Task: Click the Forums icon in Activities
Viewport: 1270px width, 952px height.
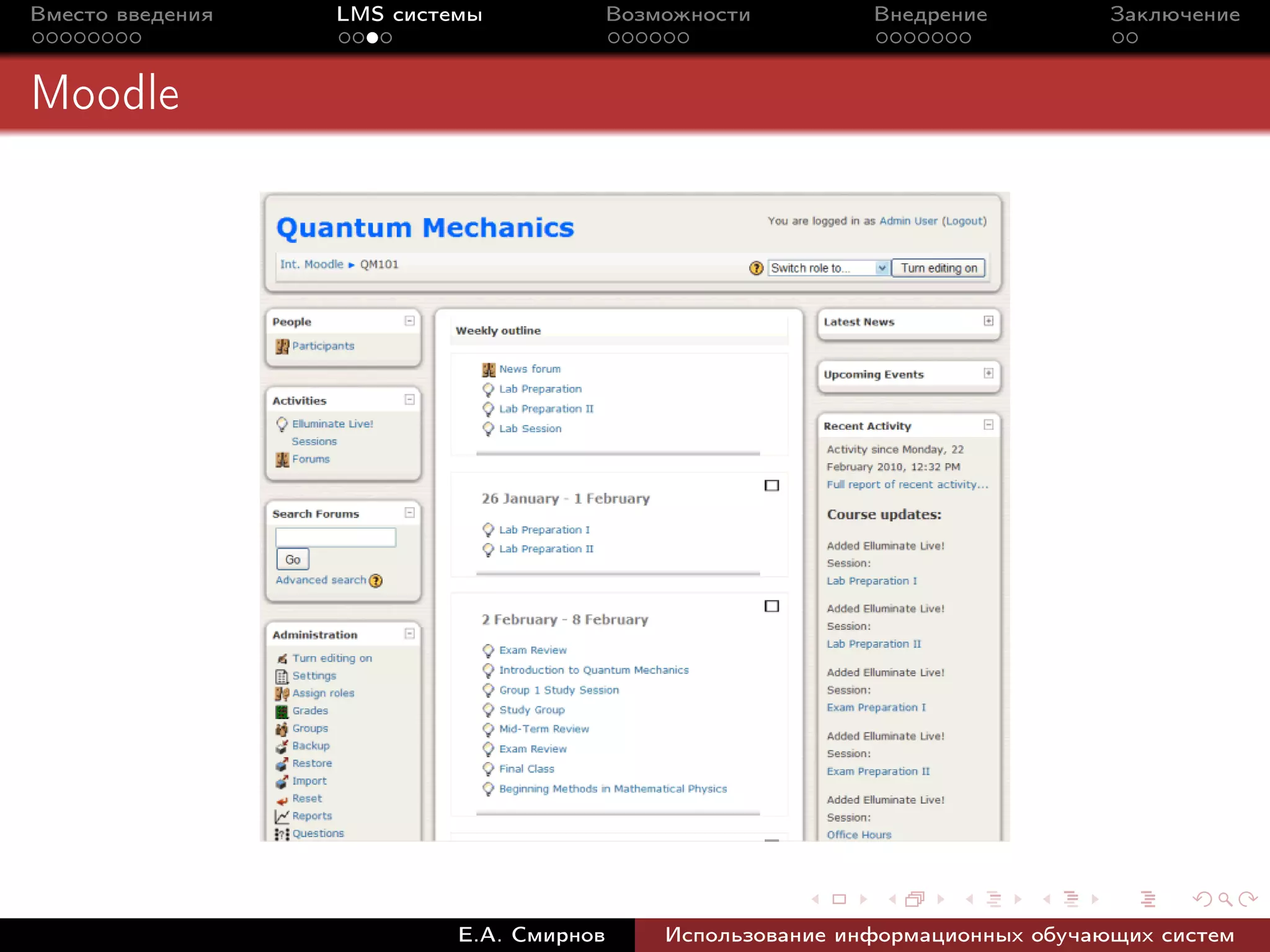Action: point(282,459)
